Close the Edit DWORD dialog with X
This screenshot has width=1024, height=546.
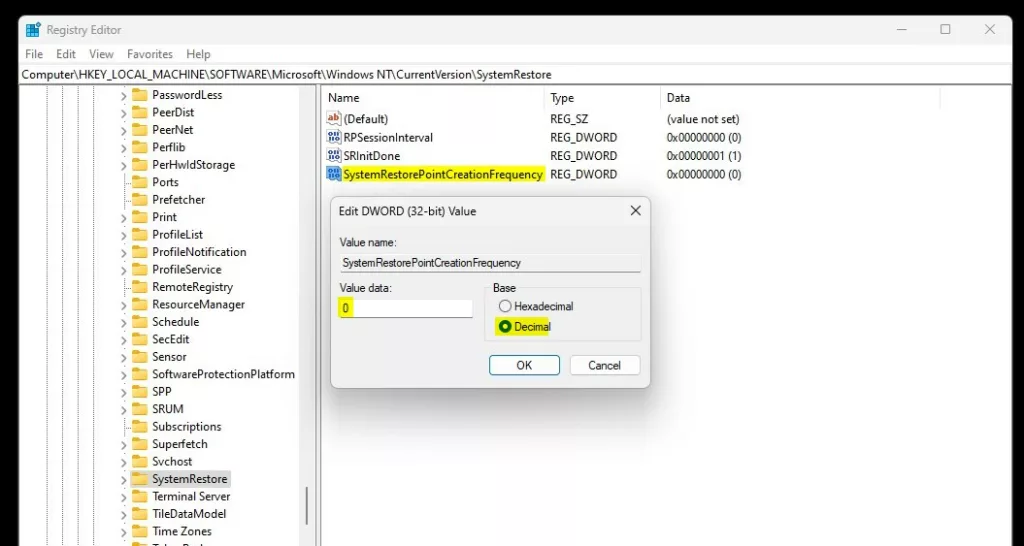635,210
